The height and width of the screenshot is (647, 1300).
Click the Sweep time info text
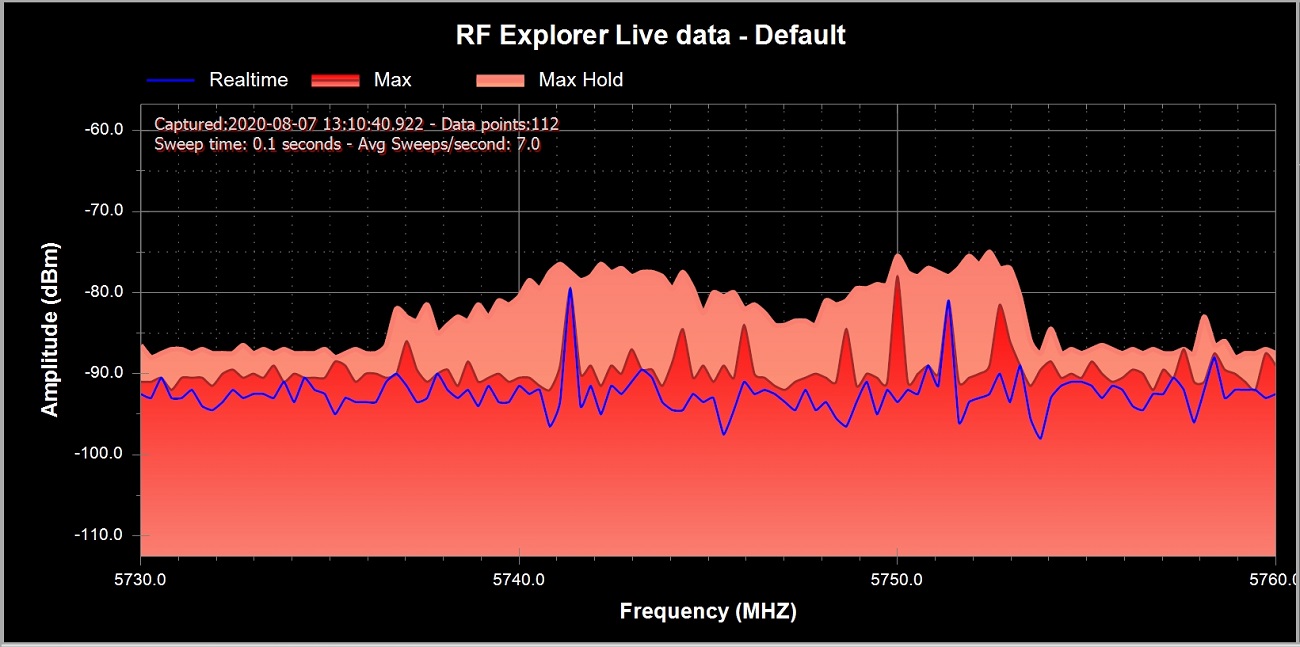pos(347,144)
